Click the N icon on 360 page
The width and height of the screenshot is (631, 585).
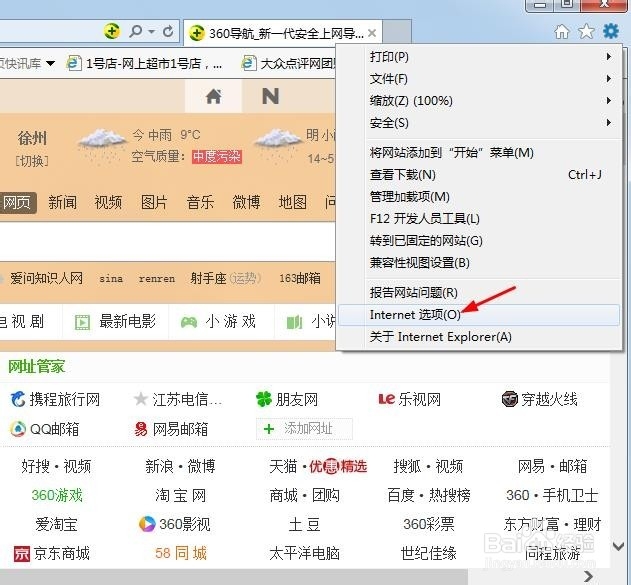click(x=270, y=96)
